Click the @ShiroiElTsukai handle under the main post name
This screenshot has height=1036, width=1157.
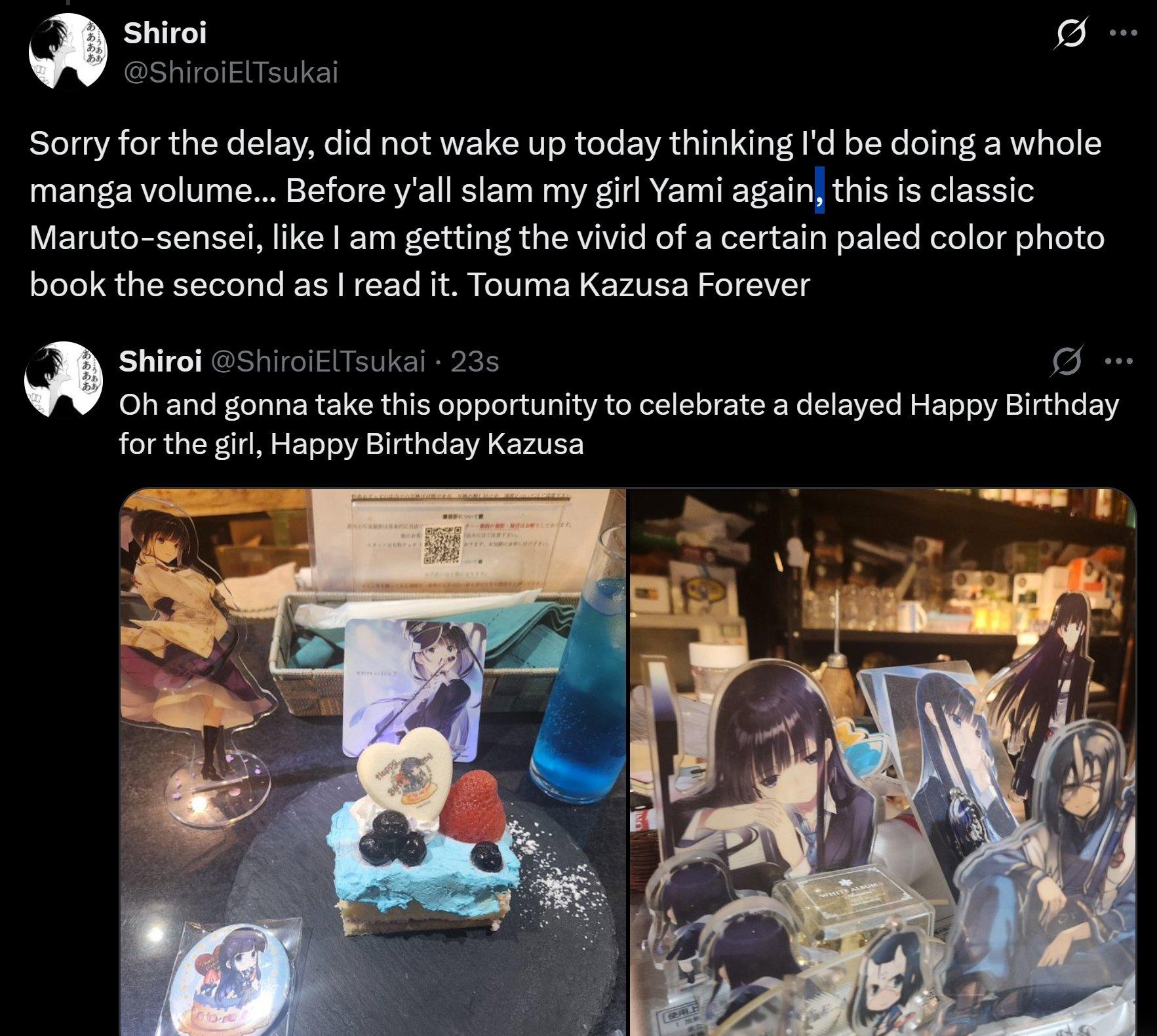tap(231, 72)
